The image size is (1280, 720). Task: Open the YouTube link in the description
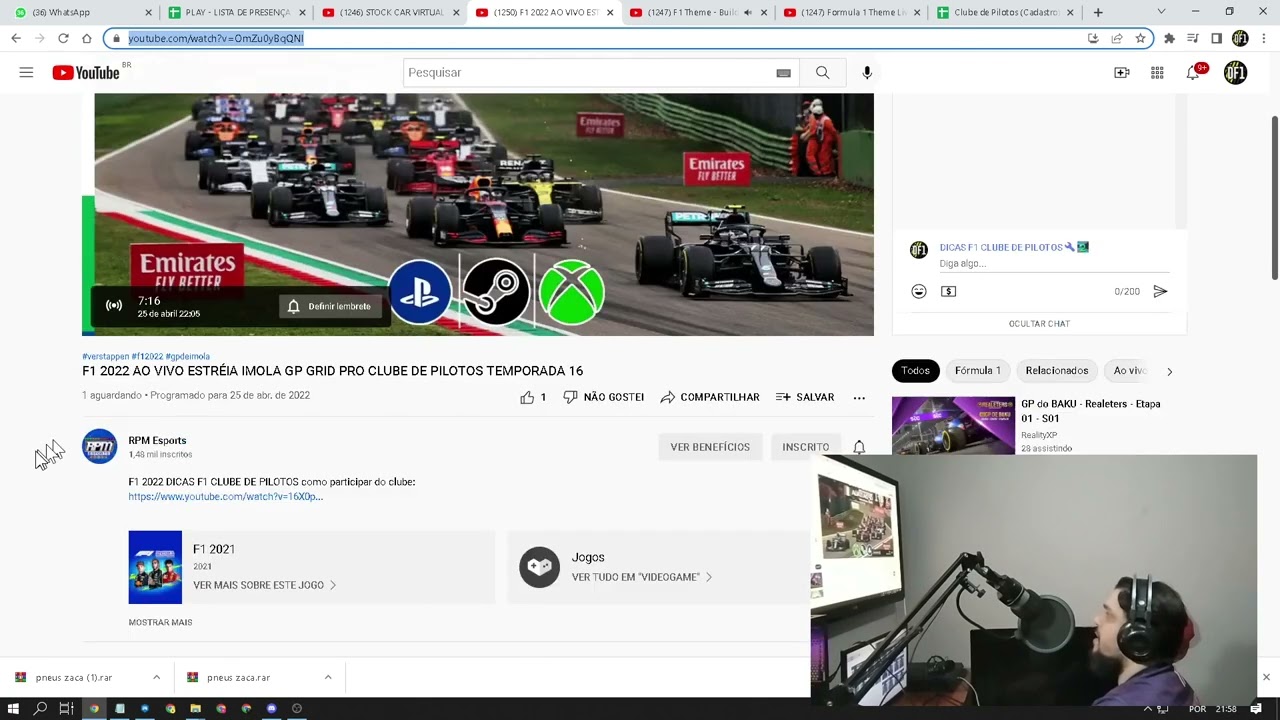pyautogui.click(x=225, y=496)
